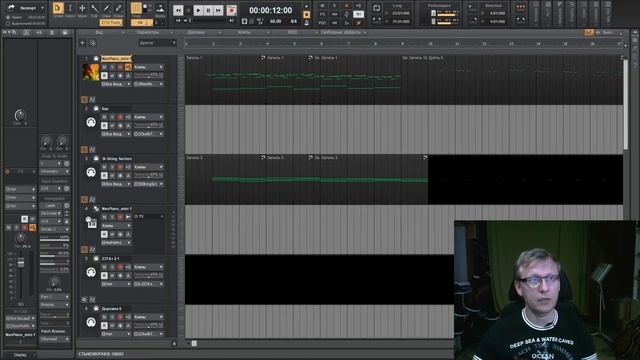Open the Клипы dropdown on track 4
This screenshot has width=640, height=360.
(116, 226)
